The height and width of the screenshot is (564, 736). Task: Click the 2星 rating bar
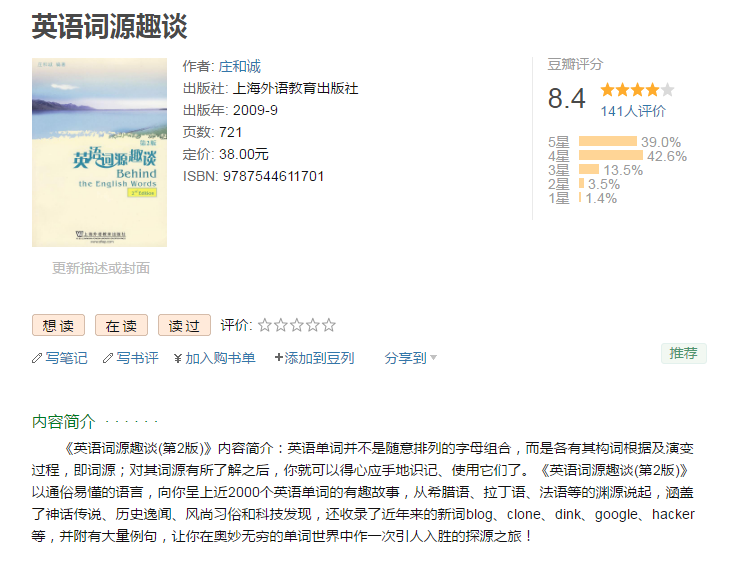pyautogui.click(x=581, y=183)
